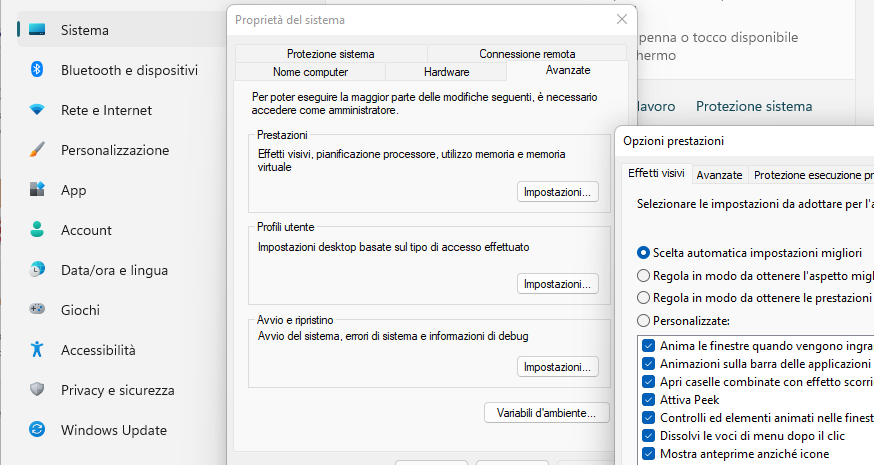Close the Proprietà del sistema dialog

621,20
